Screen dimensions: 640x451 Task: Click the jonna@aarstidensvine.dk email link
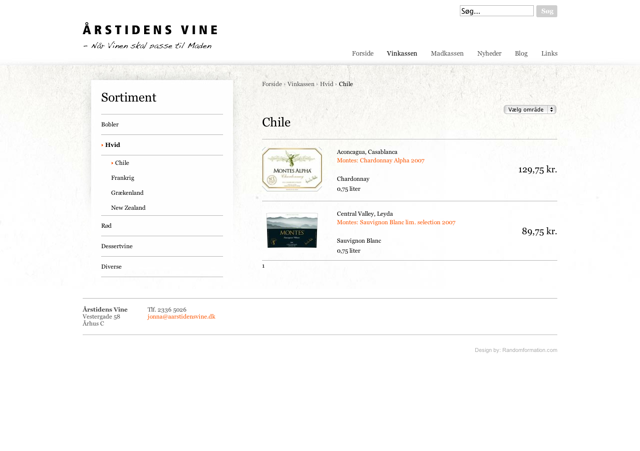[x=181, y=317]
